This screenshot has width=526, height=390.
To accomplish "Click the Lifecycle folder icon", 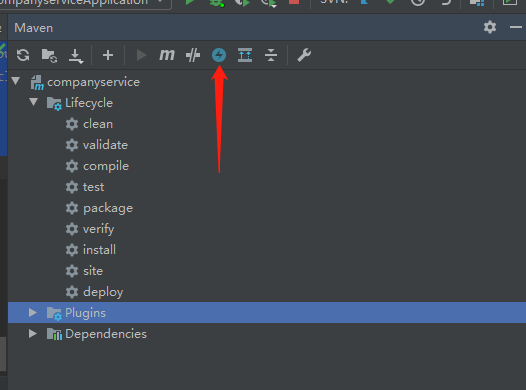I will [x=54, y=104].
